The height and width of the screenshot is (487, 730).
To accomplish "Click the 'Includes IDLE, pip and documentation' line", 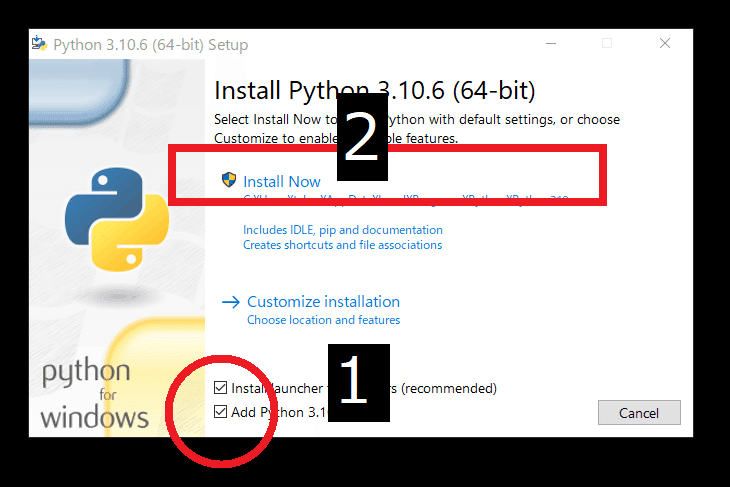I will (x=343, y=230).
